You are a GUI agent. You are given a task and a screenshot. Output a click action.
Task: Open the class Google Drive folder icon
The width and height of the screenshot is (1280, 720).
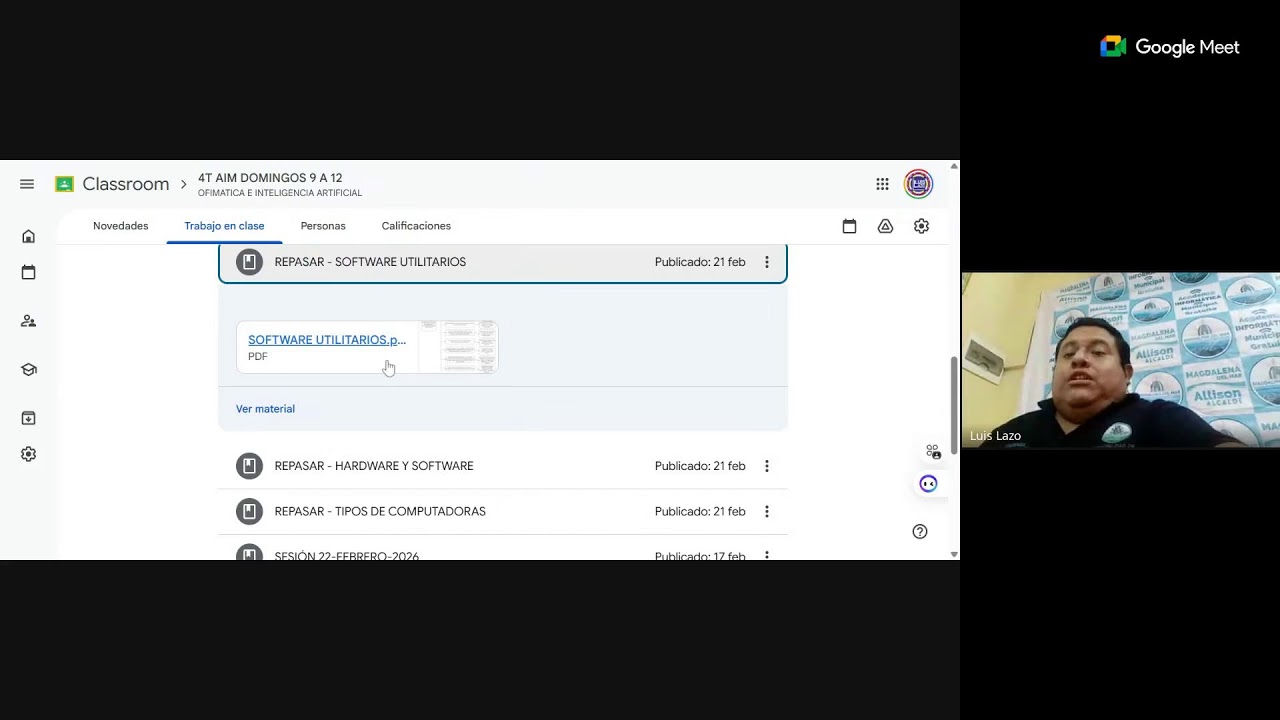pyautogui.click(x=885, y=226)
